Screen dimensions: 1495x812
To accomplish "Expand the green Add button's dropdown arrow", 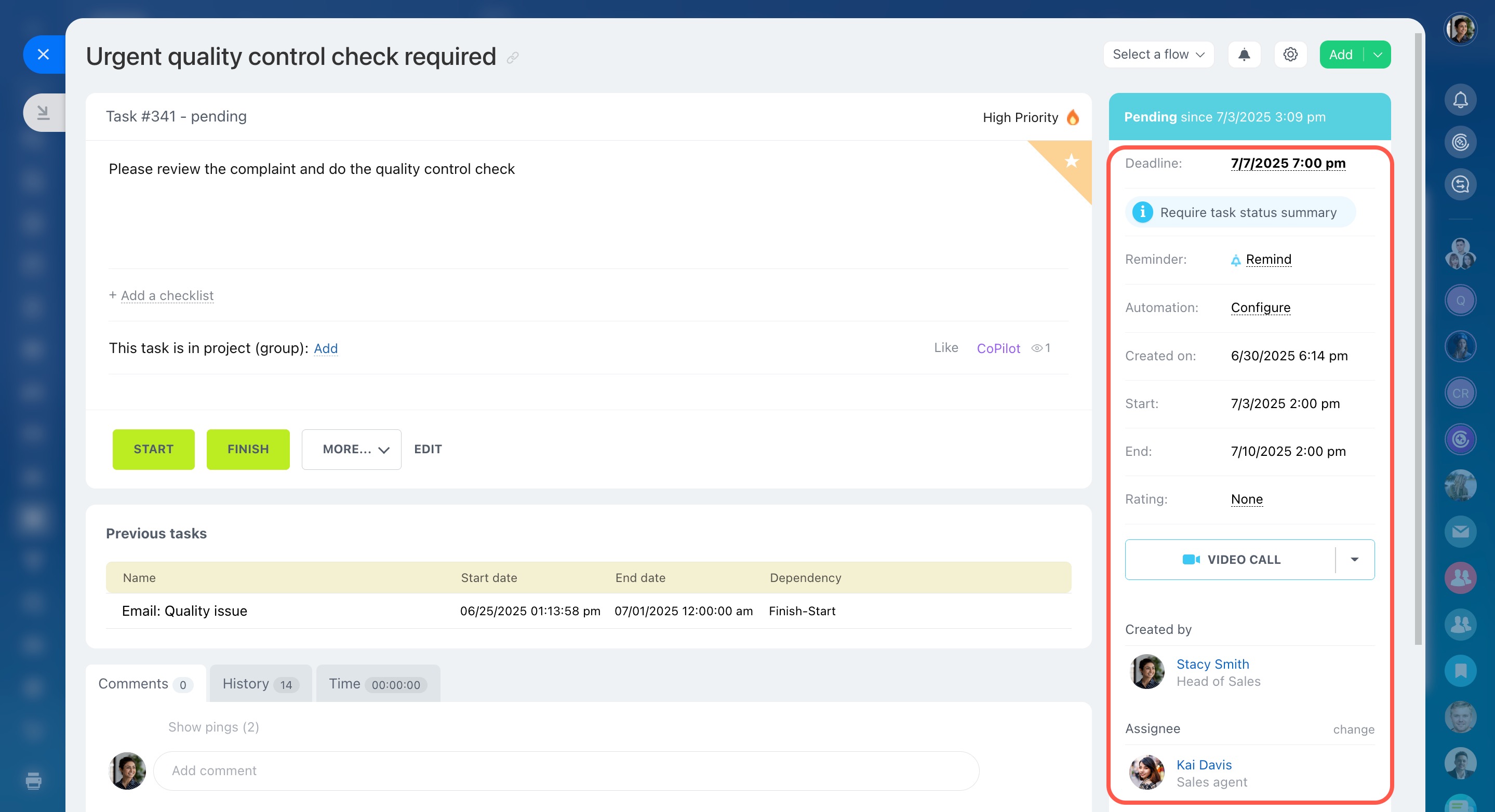I will click(x=1378, y=55).
